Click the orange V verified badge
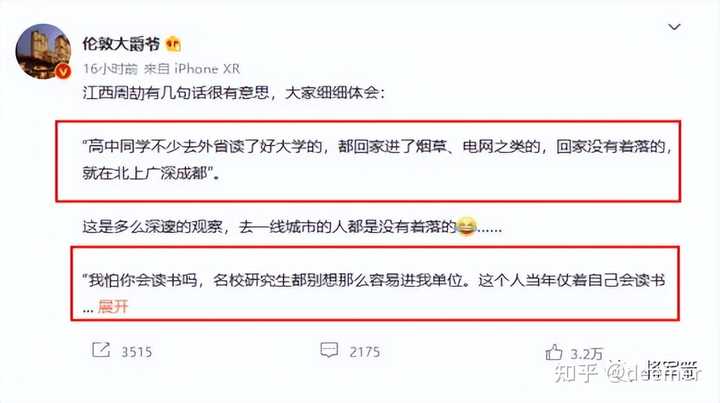Viewport: 720px width, 403px height. (63, 71)
